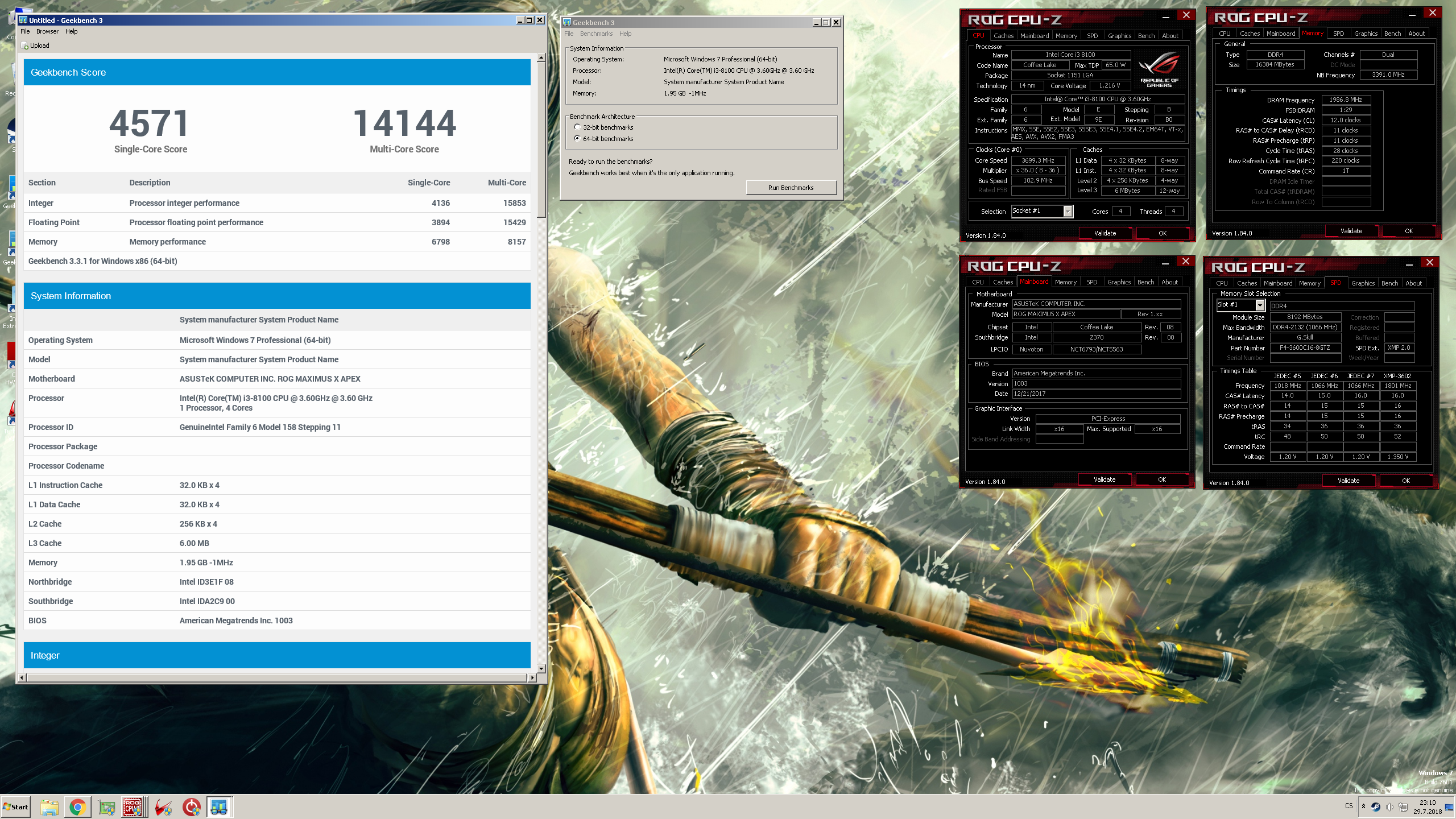The image size is (1456, 819).
Task: Click the scroll down arrow in Geekbench results
Action: point(541,669)
